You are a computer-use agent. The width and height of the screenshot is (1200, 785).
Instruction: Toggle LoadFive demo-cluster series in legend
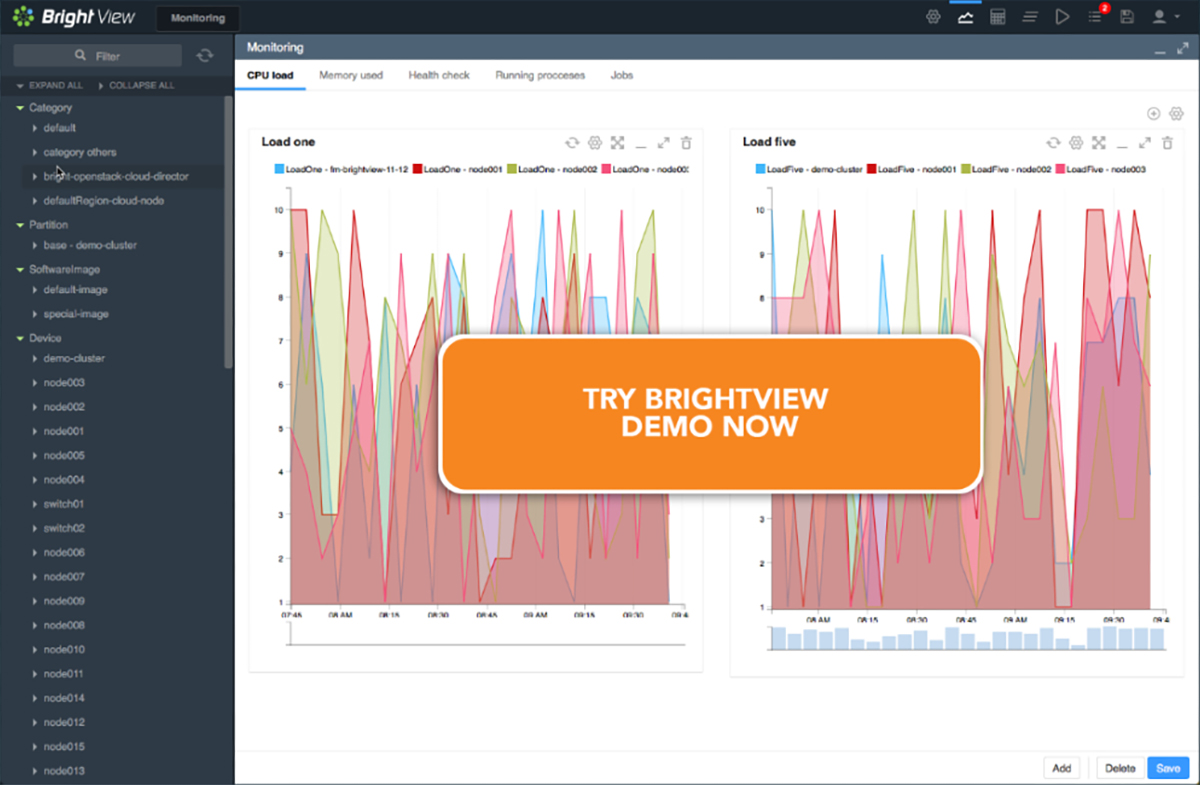tap(809, 169)
